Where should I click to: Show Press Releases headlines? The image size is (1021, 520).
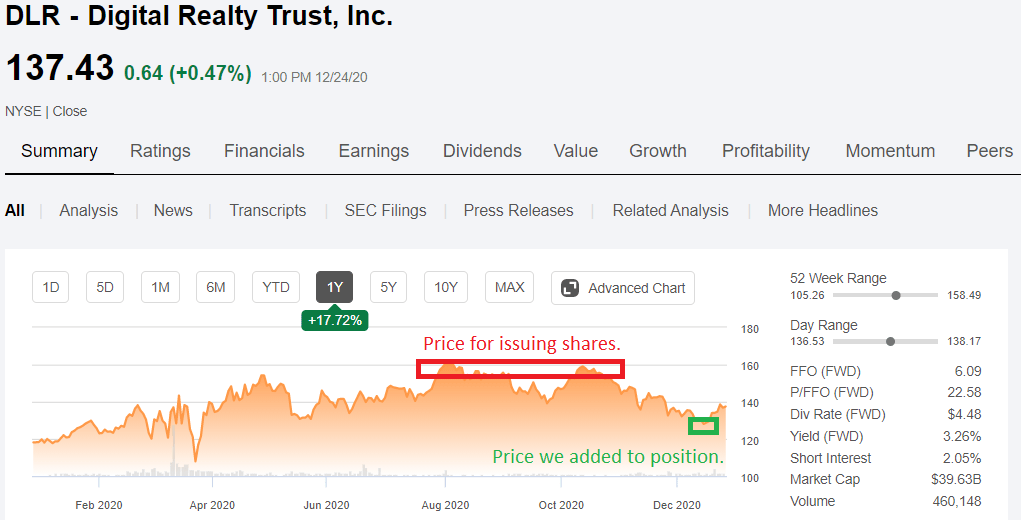(518, 211)
